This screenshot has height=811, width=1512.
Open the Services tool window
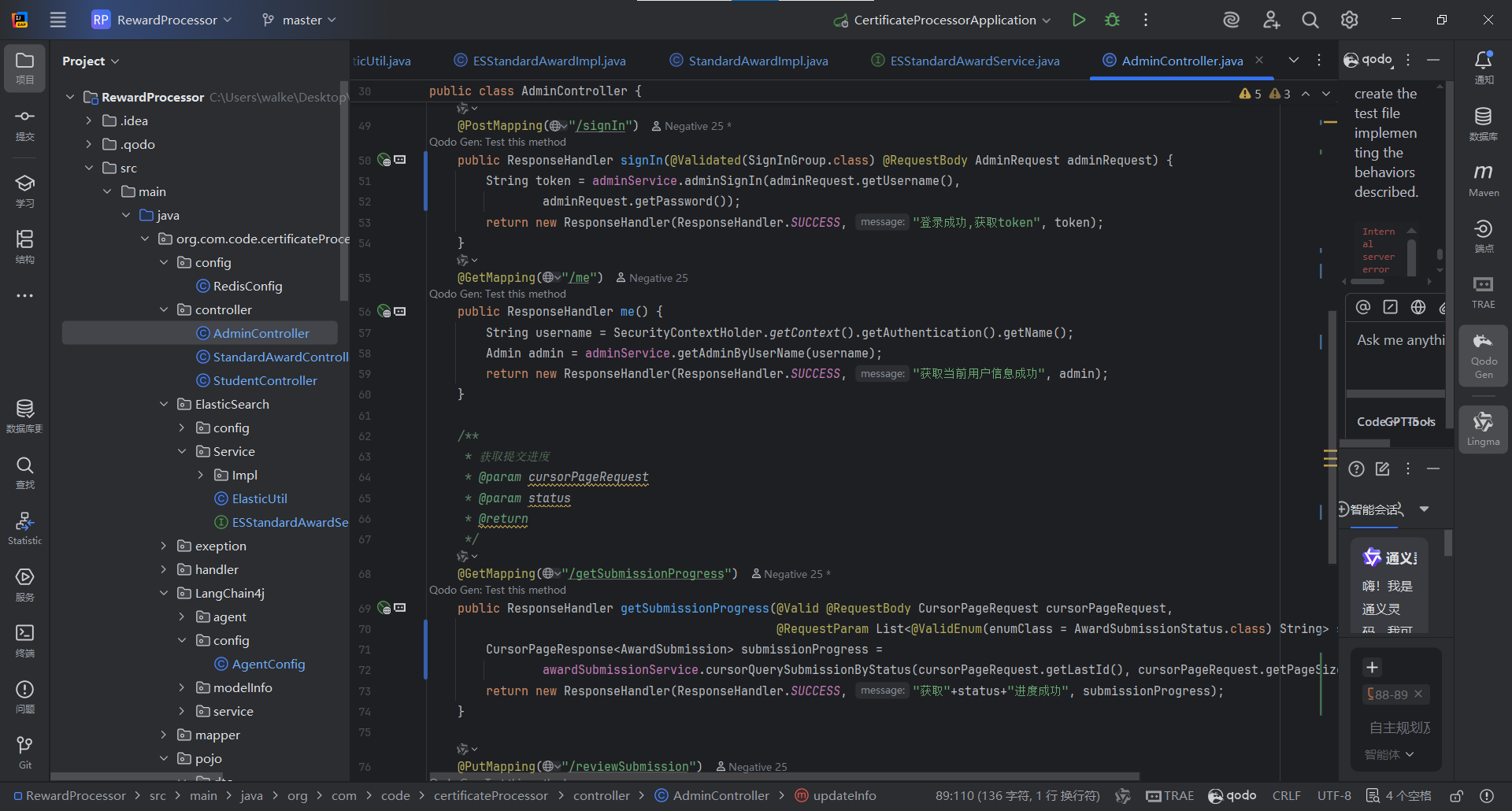pos(24,585)
